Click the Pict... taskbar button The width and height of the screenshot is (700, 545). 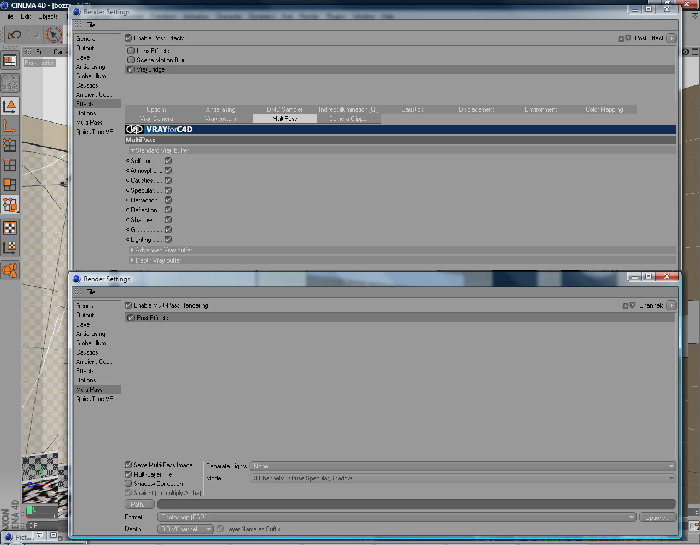(19, 537)
